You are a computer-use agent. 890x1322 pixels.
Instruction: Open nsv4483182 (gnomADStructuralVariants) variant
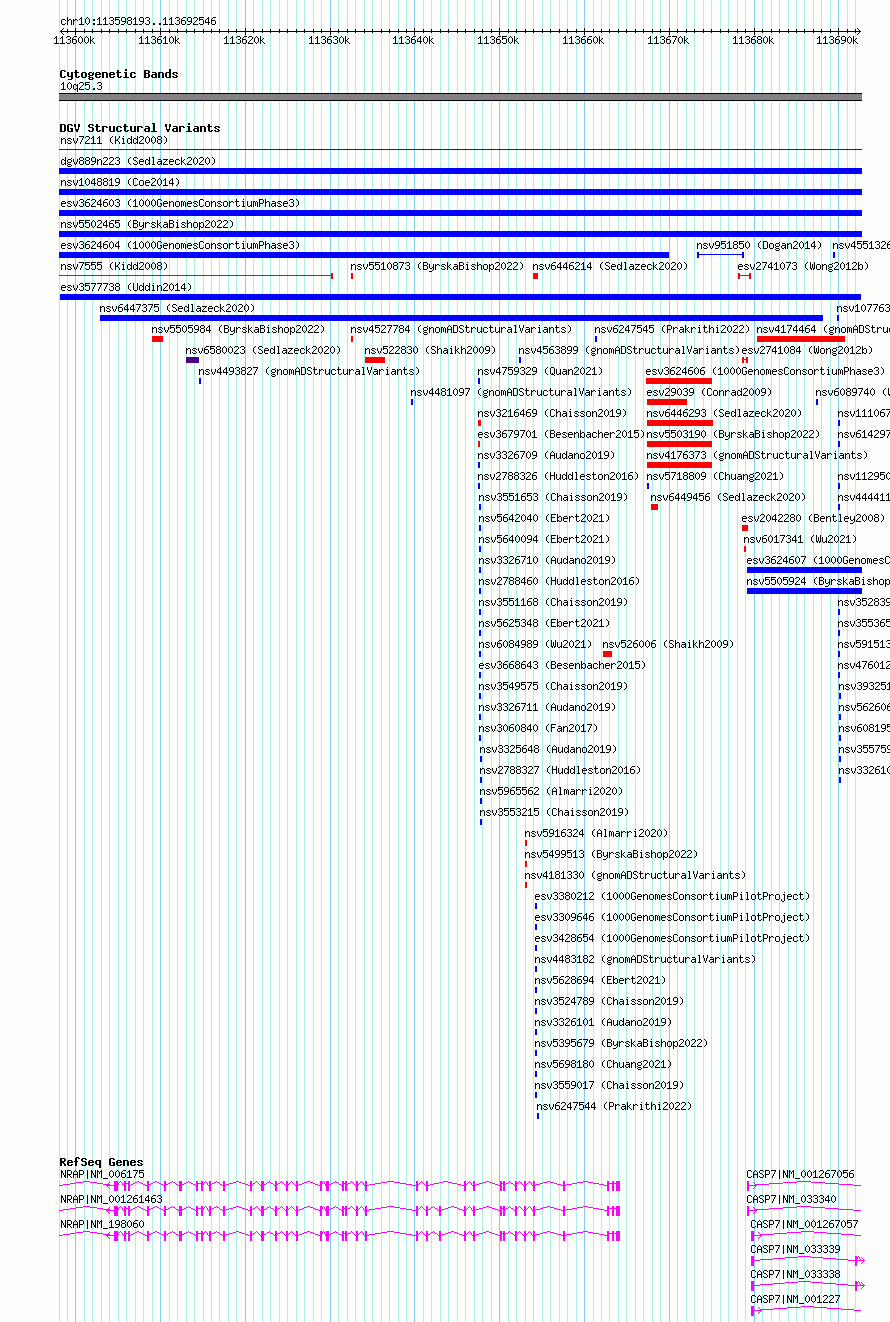click(645, 959)
